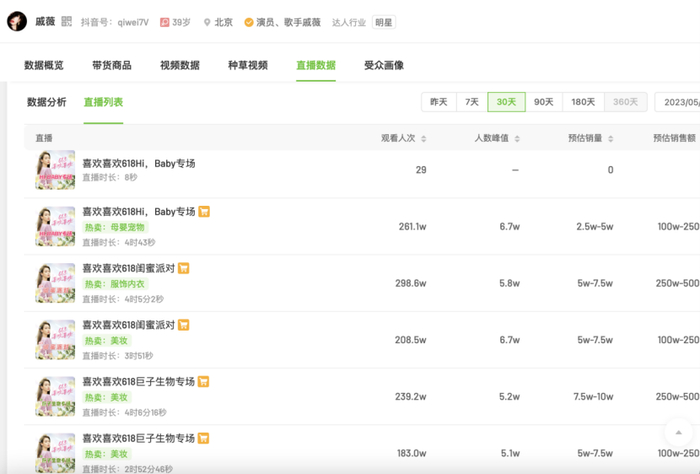This screenshot has width=700, height=474.
Task: Select the 7天 time range
Action: coord(471,102)
